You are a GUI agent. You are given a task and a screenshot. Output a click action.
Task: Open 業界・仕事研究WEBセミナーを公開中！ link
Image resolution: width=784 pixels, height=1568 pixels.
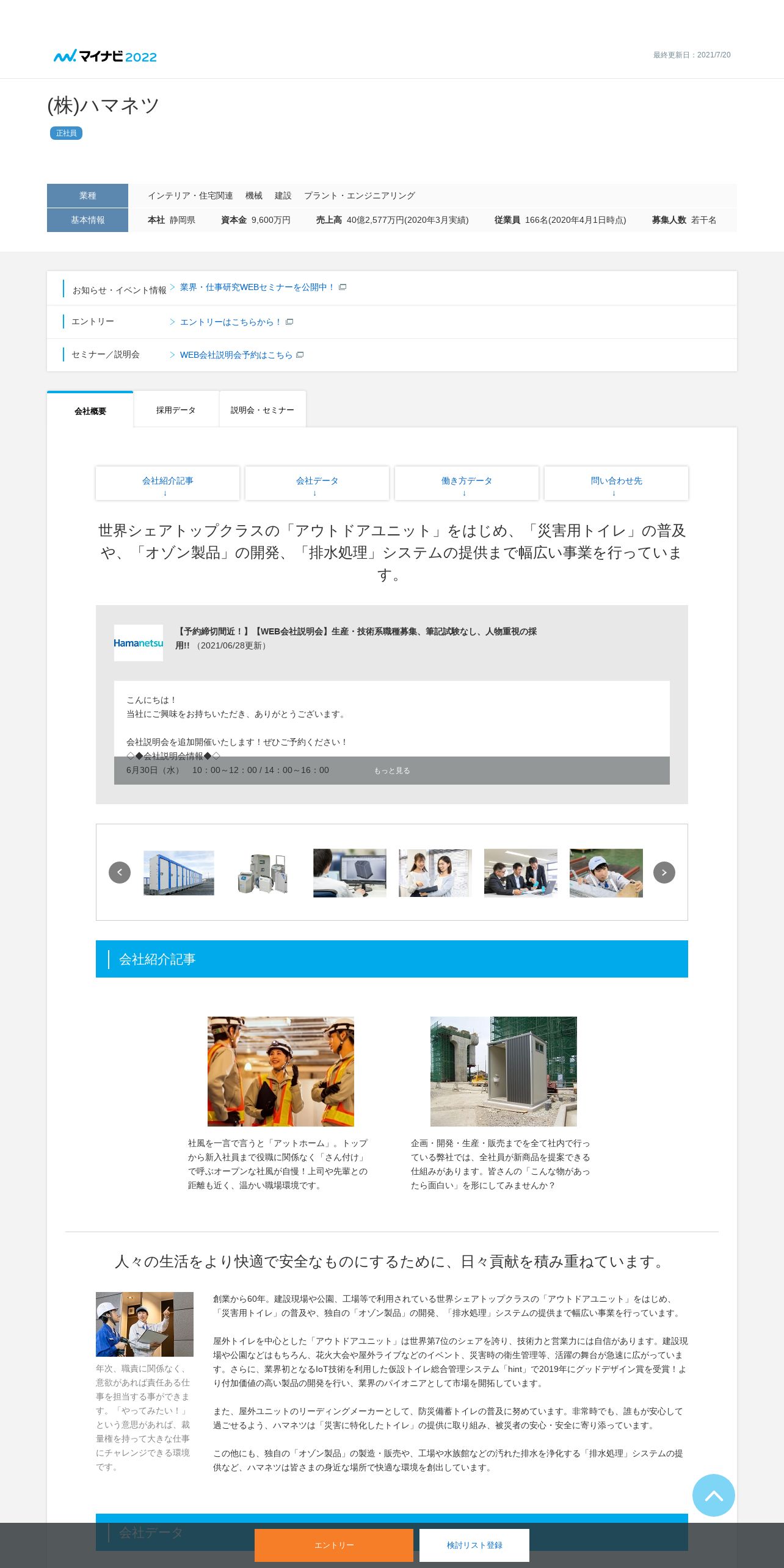pos(257,287)
